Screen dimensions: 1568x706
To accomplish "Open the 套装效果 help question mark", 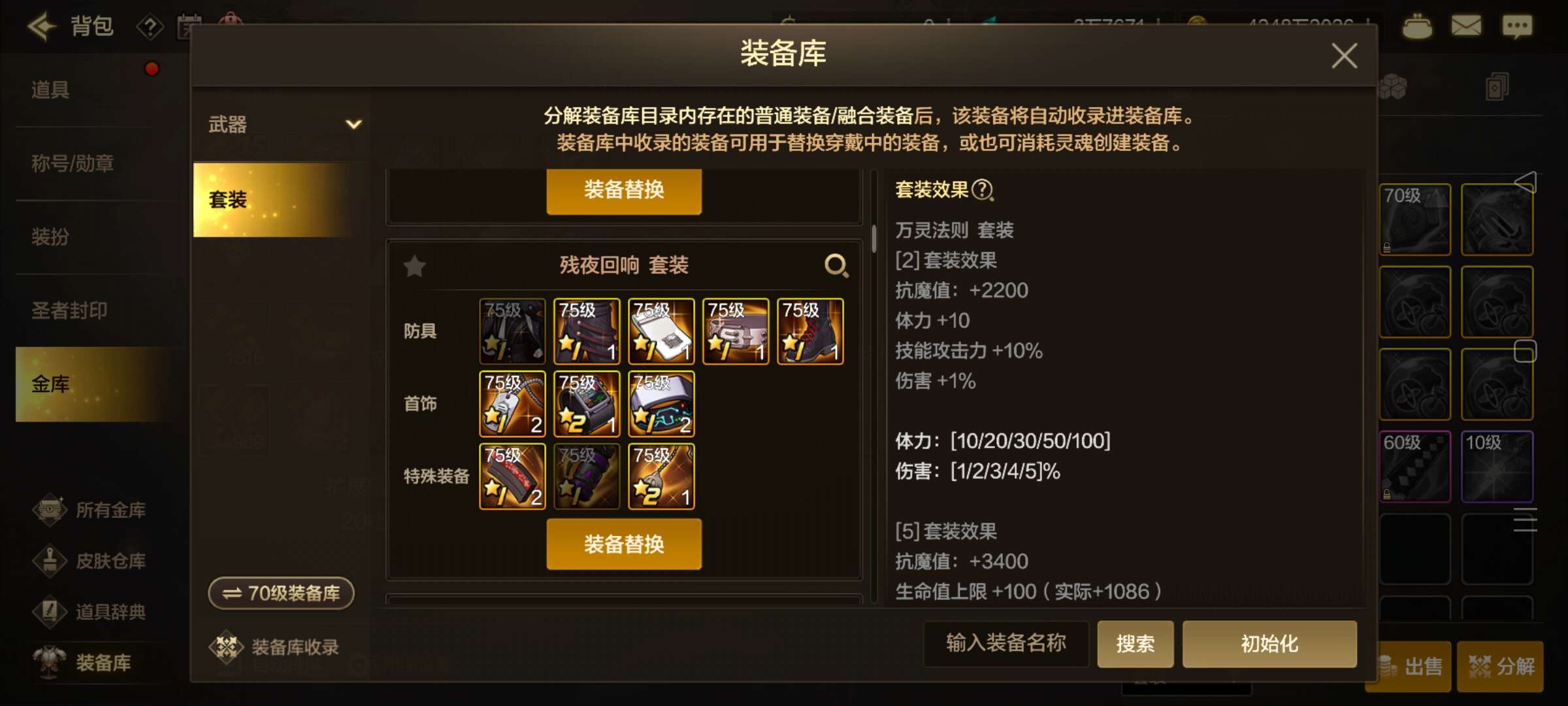I will point(982,190).
